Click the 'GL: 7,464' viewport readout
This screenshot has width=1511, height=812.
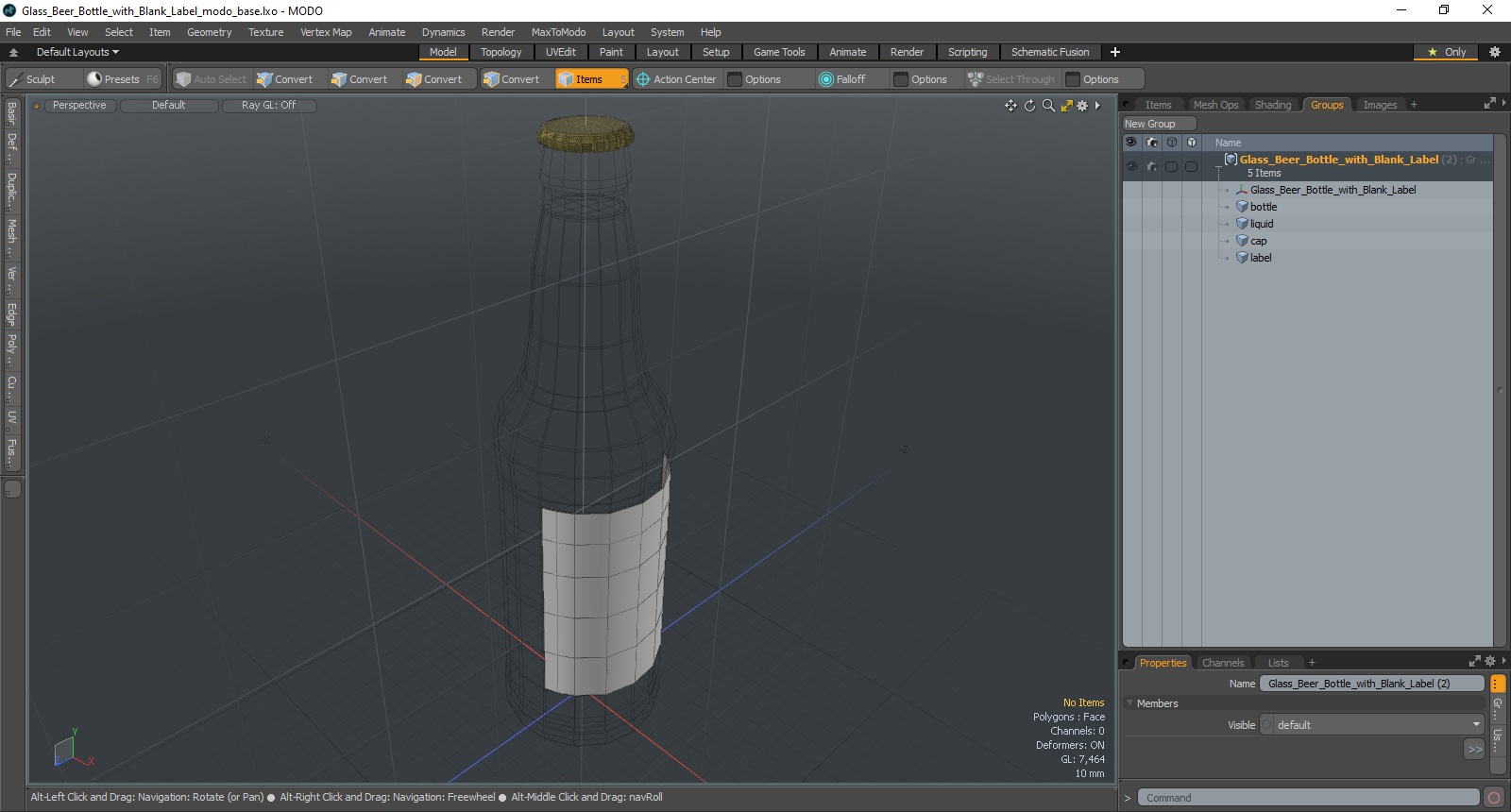coord(1082,759)
